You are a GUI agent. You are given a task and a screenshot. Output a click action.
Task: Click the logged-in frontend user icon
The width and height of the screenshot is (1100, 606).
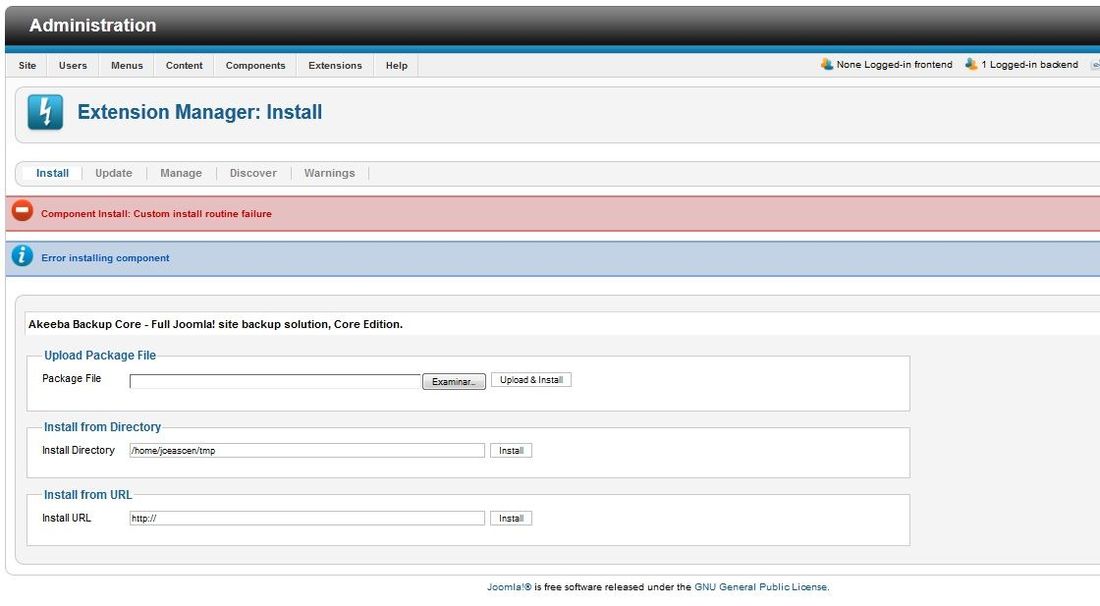826,65
